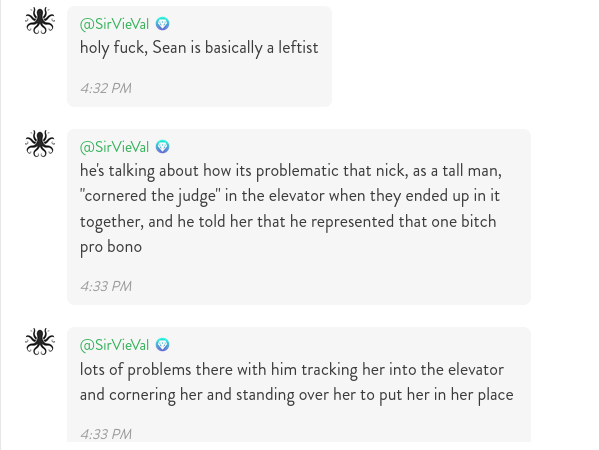Click 'put her in her place' text
The image size is (599, 450).
click(446, 395)
